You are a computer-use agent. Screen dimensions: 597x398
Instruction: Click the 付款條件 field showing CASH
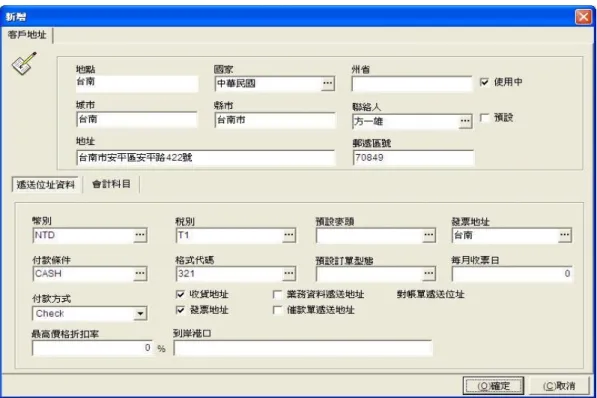click(83, 274)
